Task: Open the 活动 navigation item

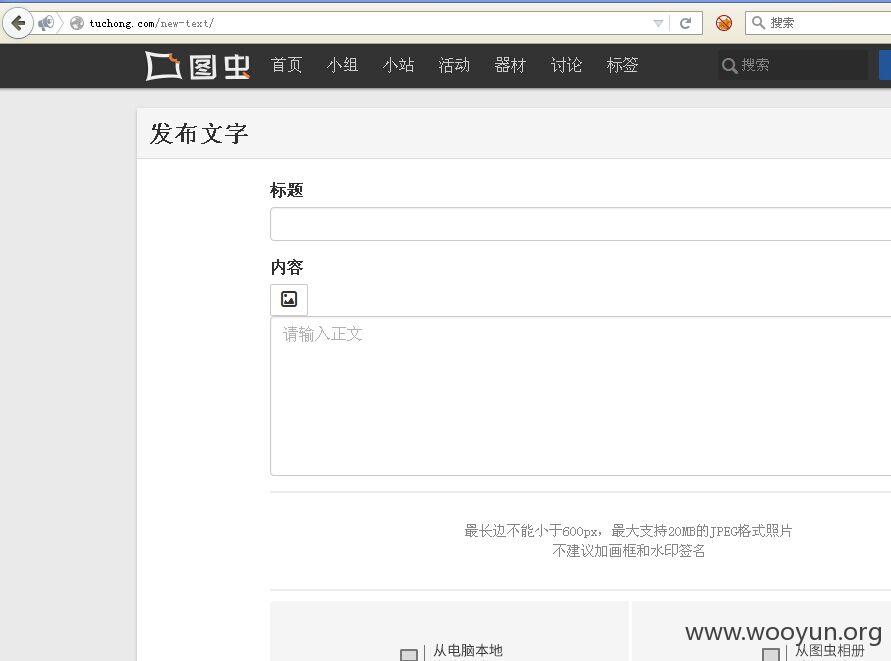Action: click(454, 65)
